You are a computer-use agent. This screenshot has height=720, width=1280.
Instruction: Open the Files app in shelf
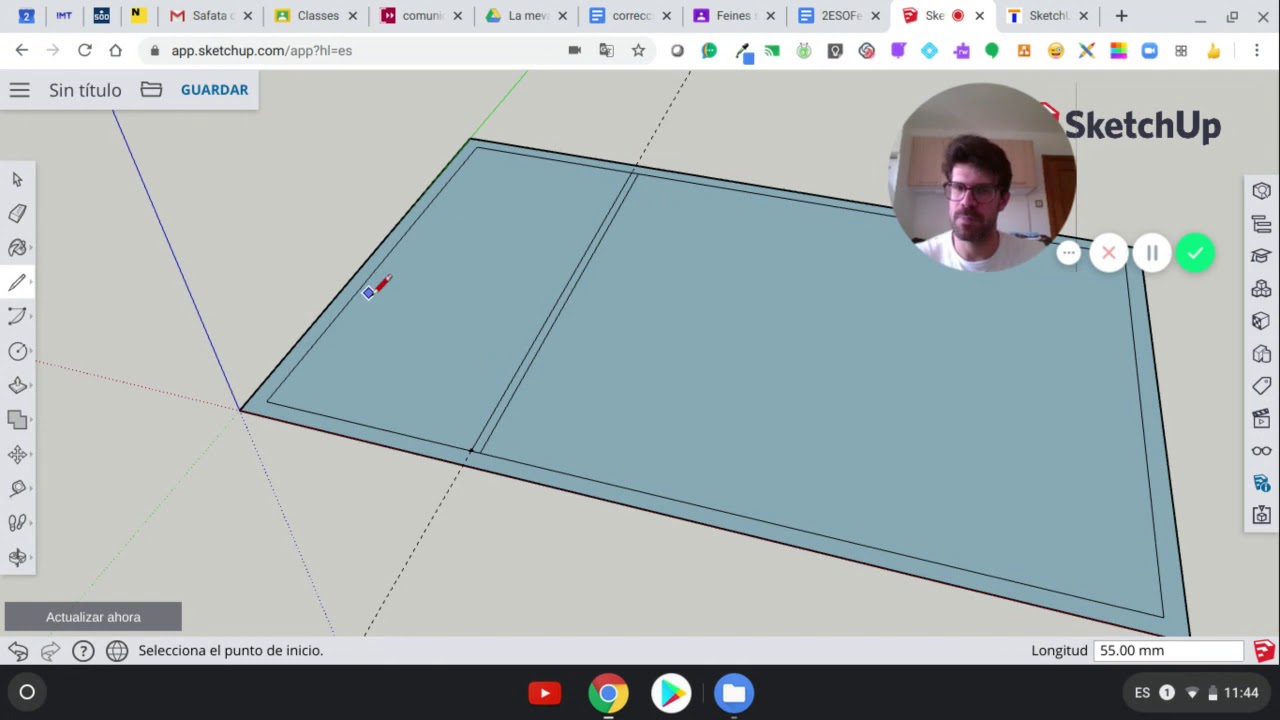(734, 693)
